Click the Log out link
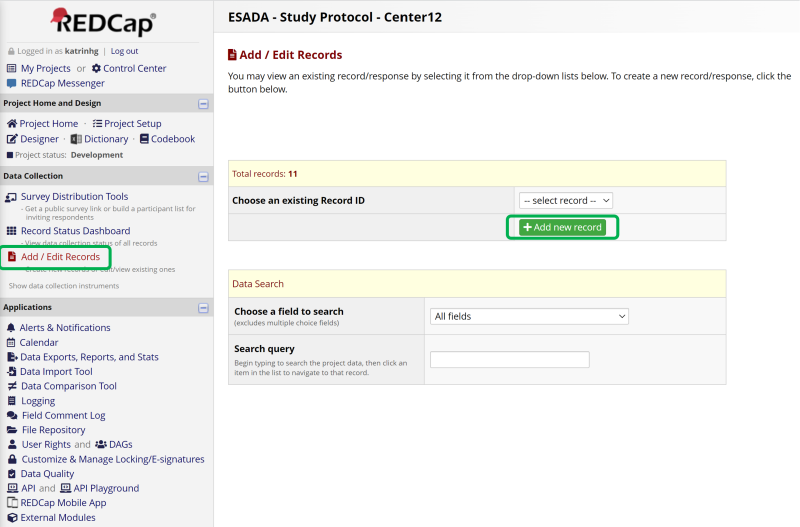 click(x=124, y=51)
